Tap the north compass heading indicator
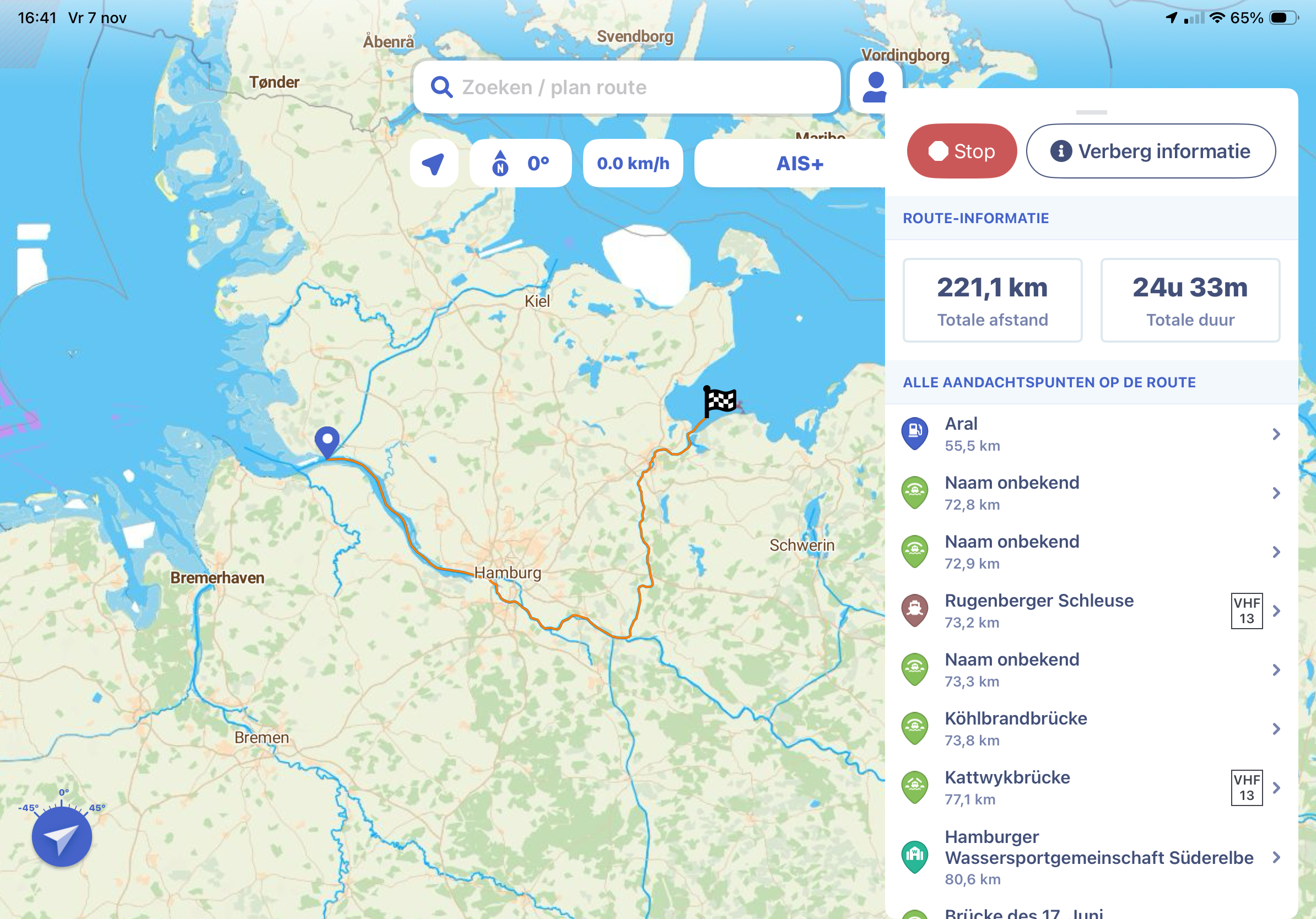Screen dimensions: 1316x919 coord(520,163)
